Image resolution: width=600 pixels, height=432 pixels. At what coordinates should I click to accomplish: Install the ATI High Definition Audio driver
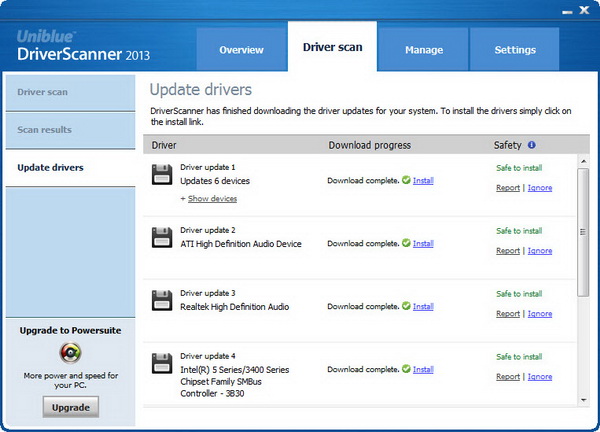(x=423, y=244)
